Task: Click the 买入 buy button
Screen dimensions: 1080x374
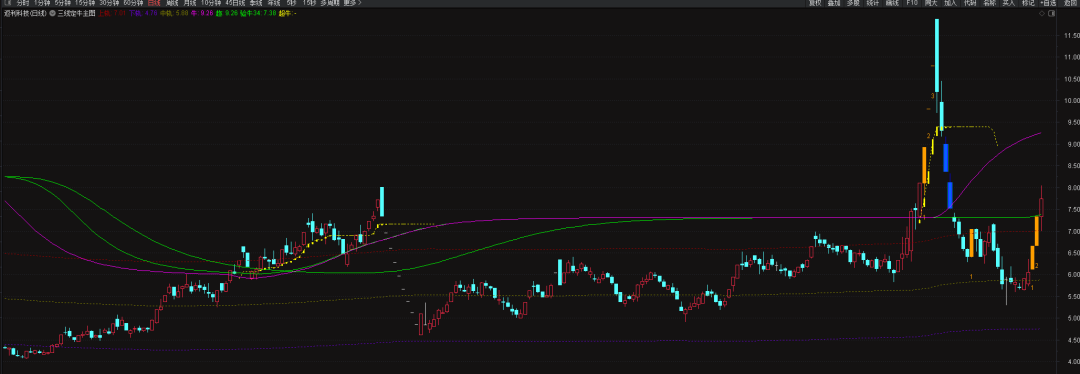Action: 1008,3
